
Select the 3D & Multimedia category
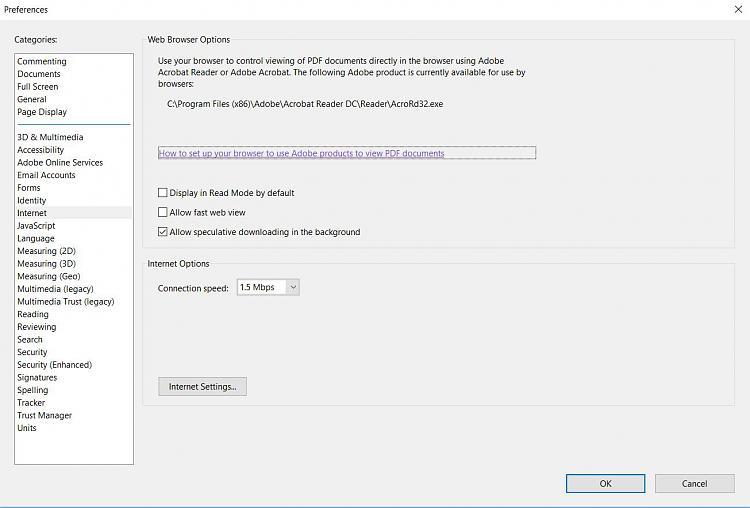coord(50,137)
